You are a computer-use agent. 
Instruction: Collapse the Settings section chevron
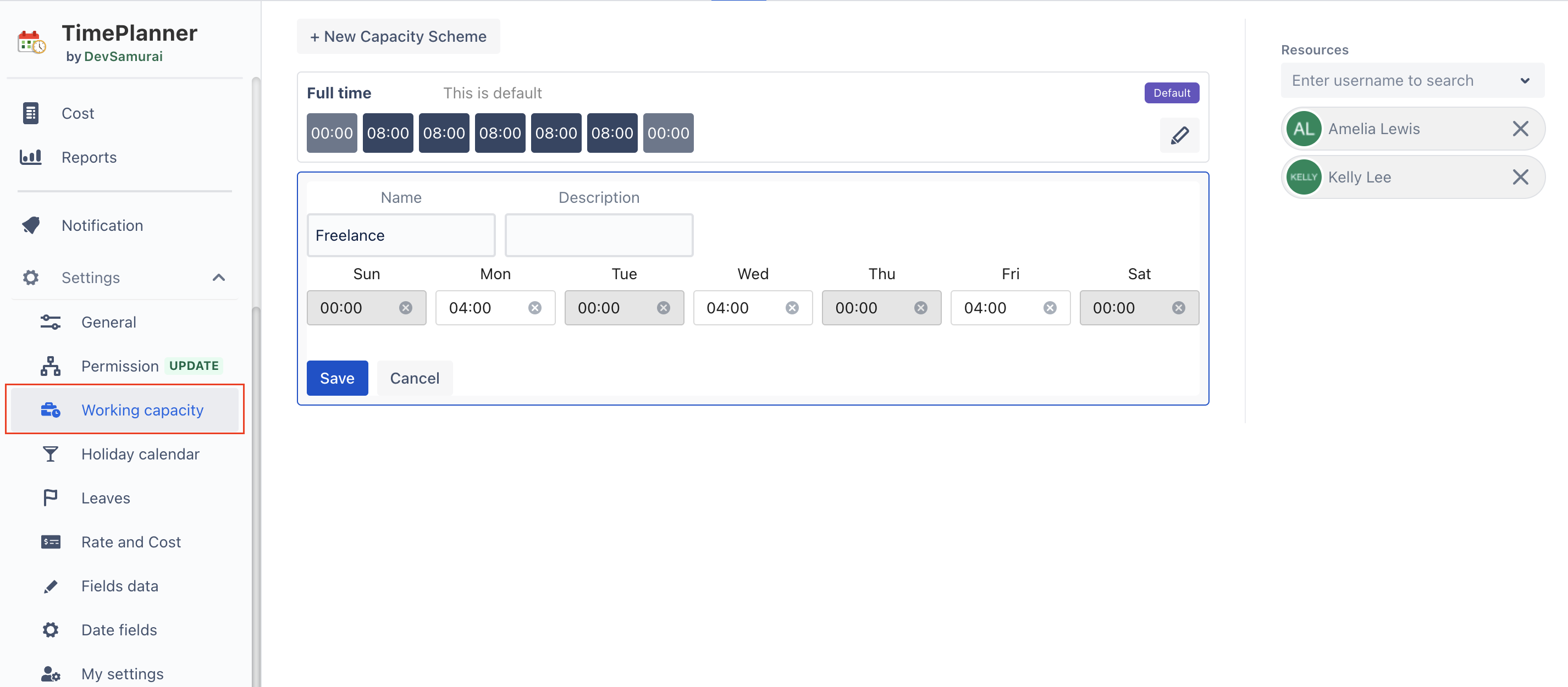218,278
